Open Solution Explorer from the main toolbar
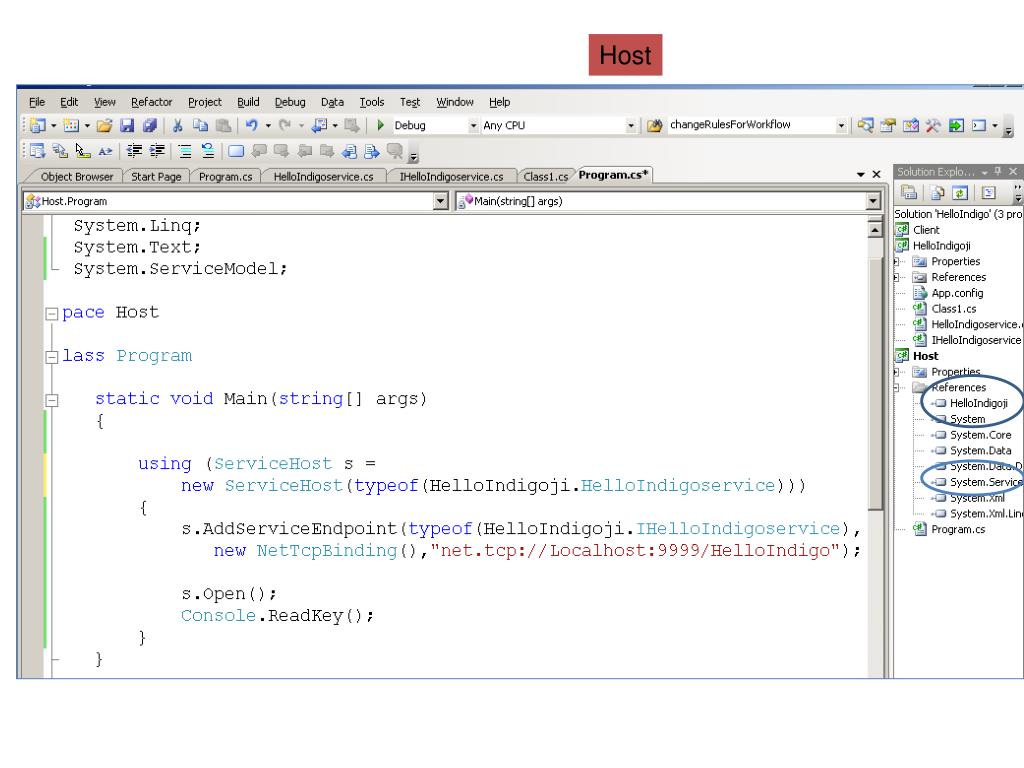Image resolution: width=1024 pixels, height=768 pixels. coord(866,125)
